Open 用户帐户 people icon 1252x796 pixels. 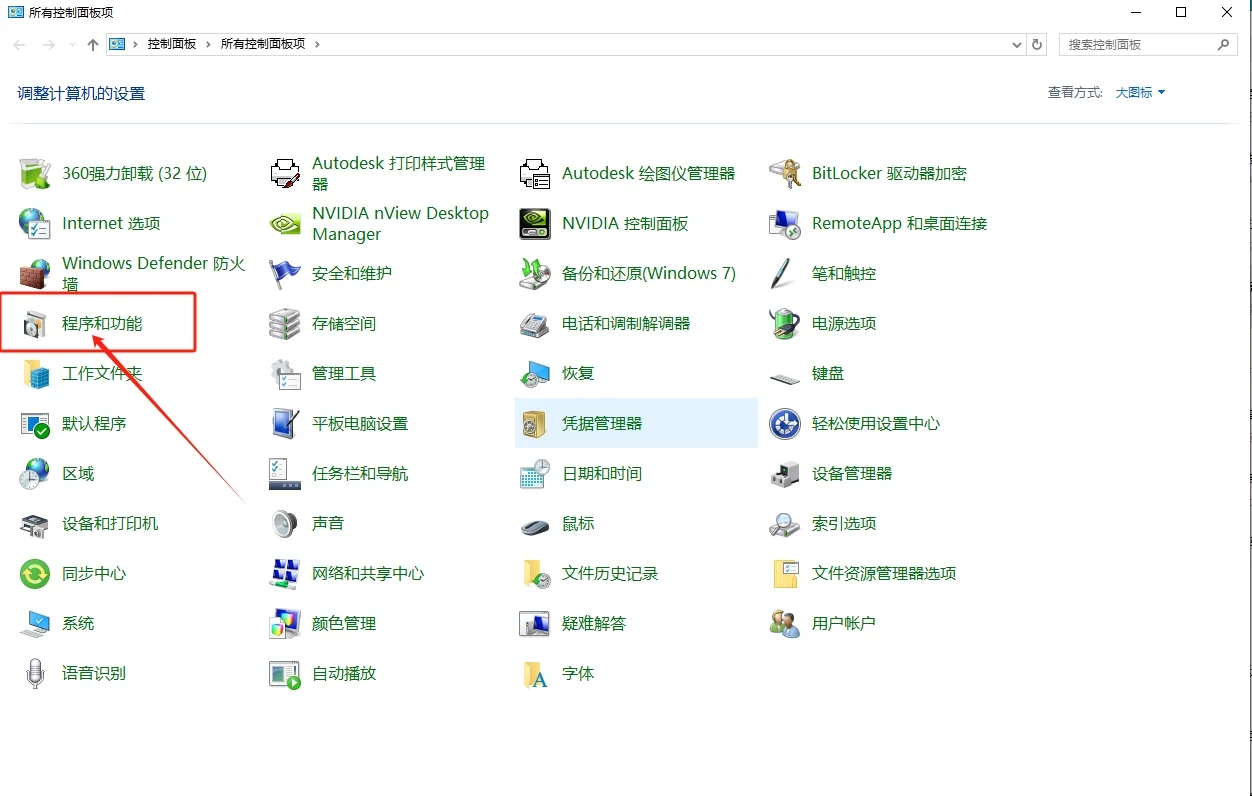point(785,623)
